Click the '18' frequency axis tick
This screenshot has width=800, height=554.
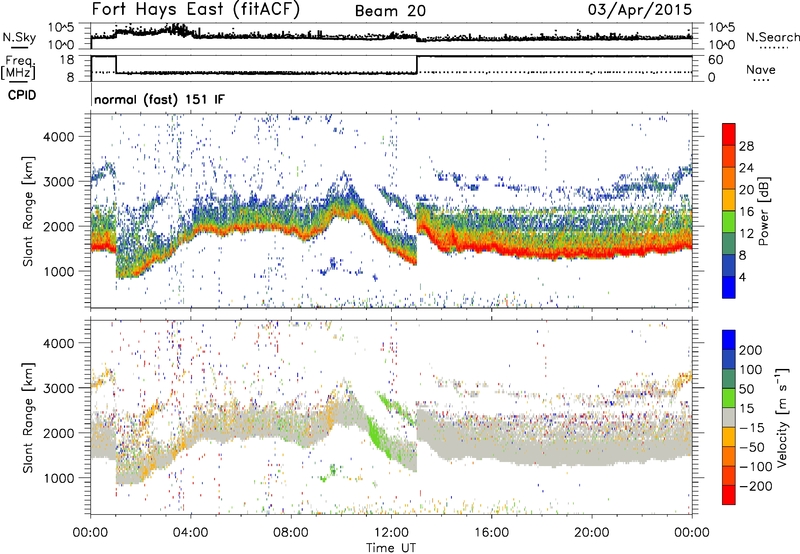point(67,60)
